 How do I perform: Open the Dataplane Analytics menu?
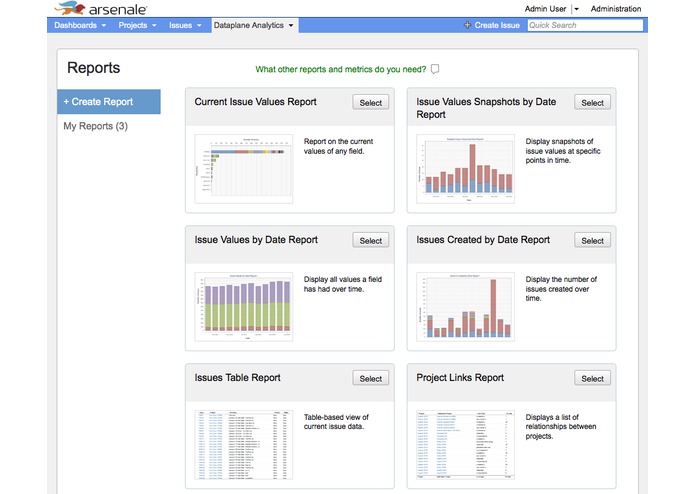[x=254, y=25]
